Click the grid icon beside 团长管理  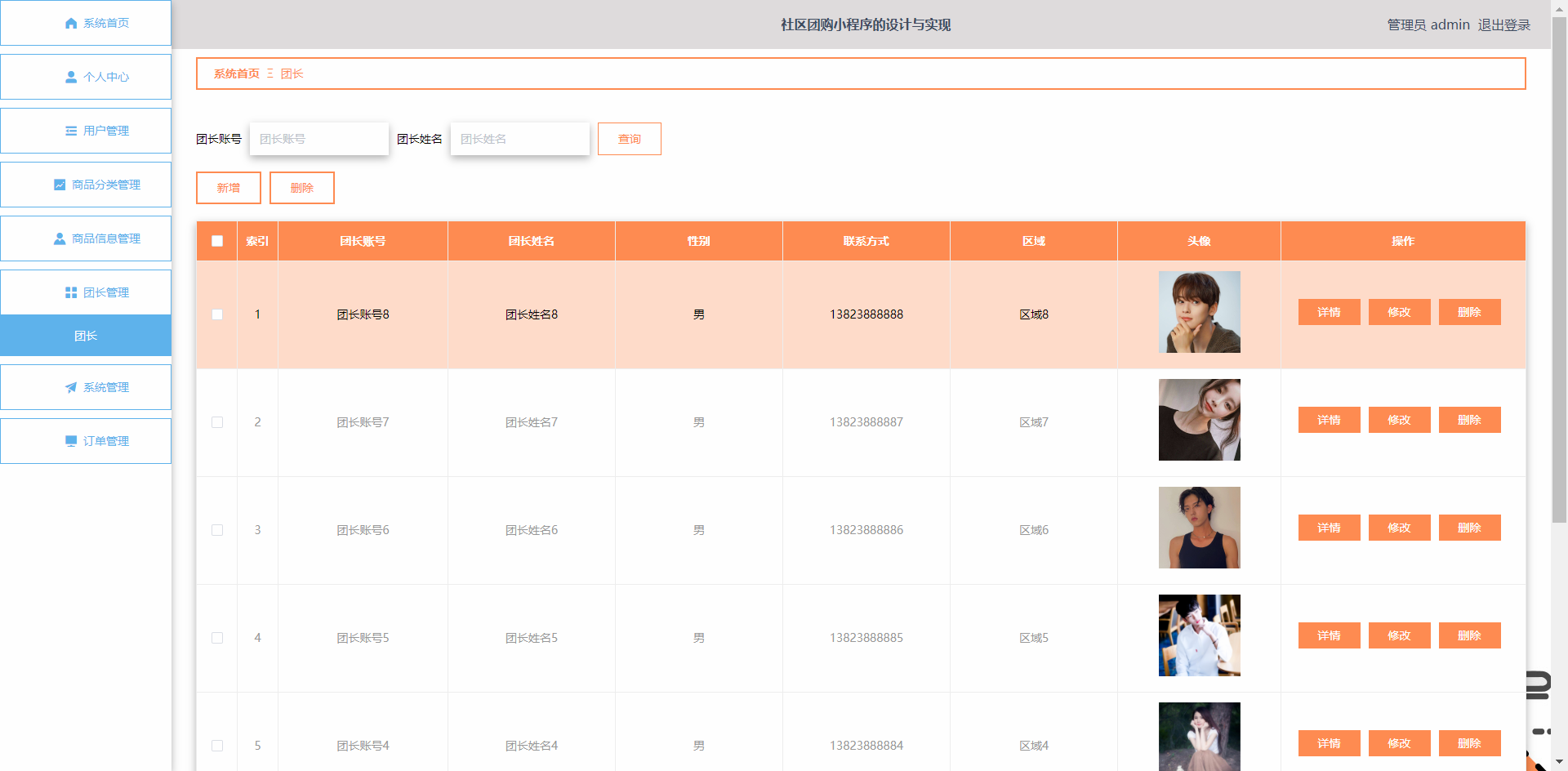pos(71,293)
